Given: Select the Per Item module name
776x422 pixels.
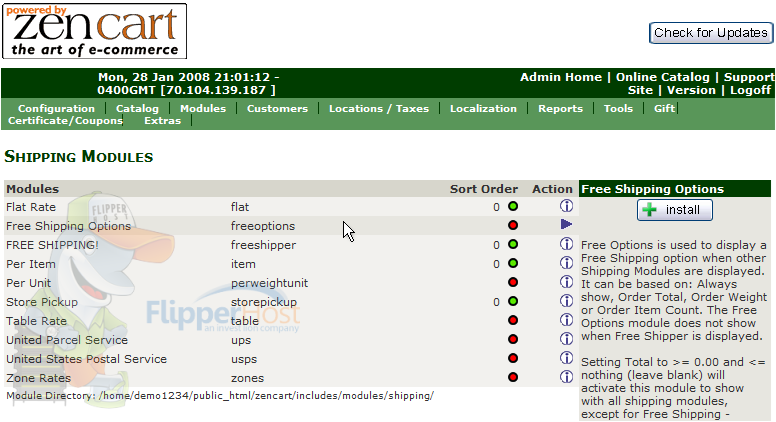Looking at the screenshot, I should [x=31, y=264].
